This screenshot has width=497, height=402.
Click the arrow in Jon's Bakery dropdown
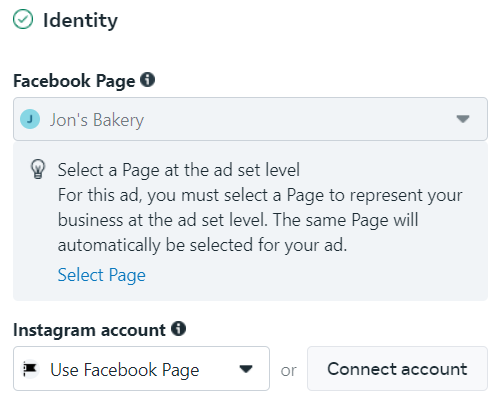[463, 119]
